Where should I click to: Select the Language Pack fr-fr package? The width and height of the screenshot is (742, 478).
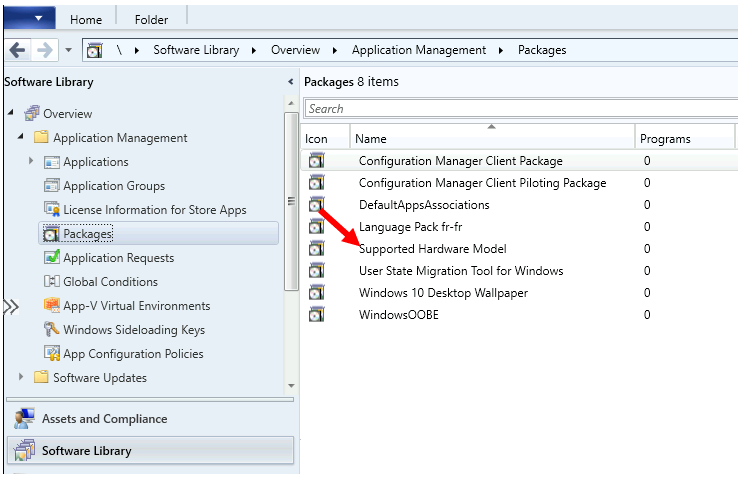click(x=519, y=227)
